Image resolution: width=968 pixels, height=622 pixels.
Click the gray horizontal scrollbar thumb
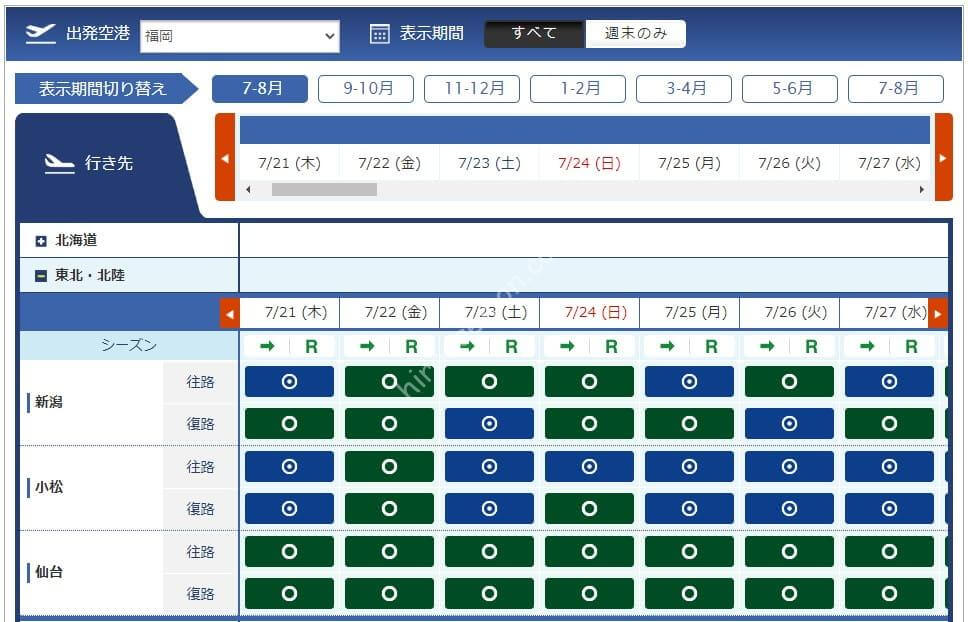(324, 189)
